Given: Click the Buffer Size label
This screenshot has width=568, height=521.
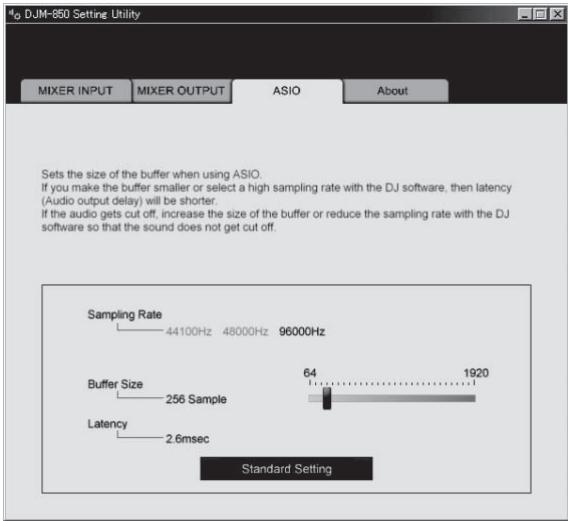Looking at the screenshot, I should 115,384.
